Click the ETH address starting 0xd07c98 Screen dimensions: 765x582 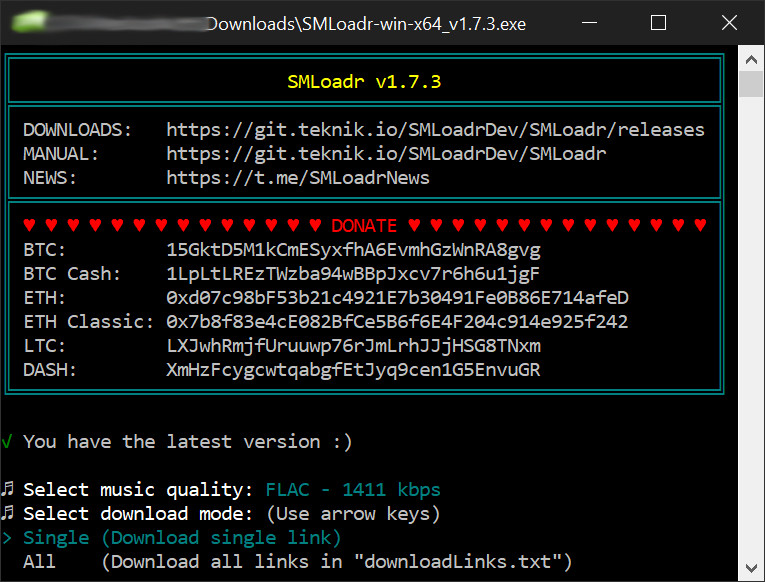pyautogui.click(x=397, y=298)
